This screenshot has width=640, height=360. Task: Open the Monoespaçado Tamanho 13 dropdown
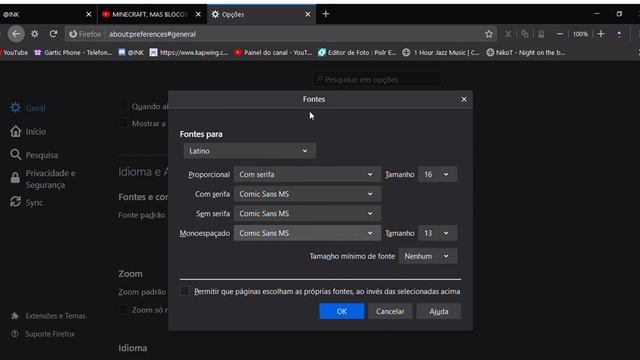(438, 233)
